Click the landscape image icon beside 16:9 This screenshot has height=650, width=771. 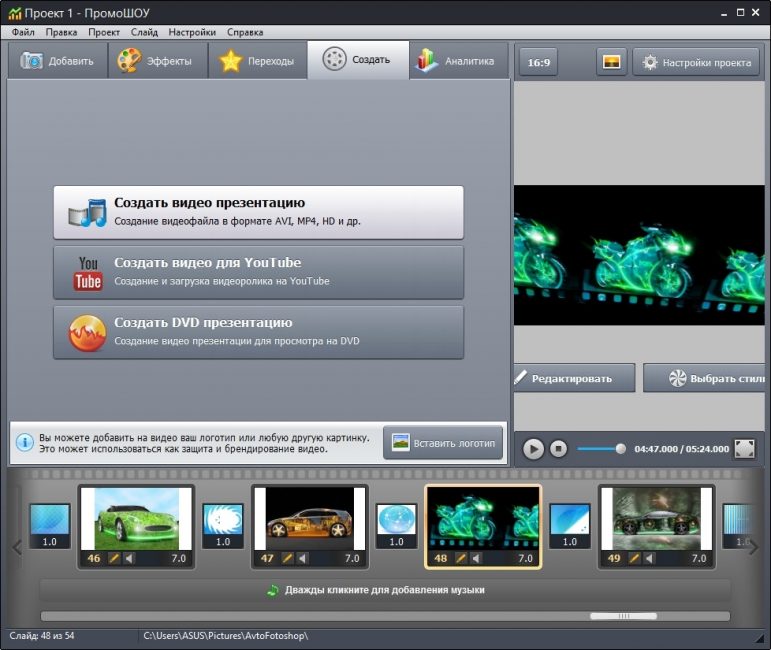point(611,62)
